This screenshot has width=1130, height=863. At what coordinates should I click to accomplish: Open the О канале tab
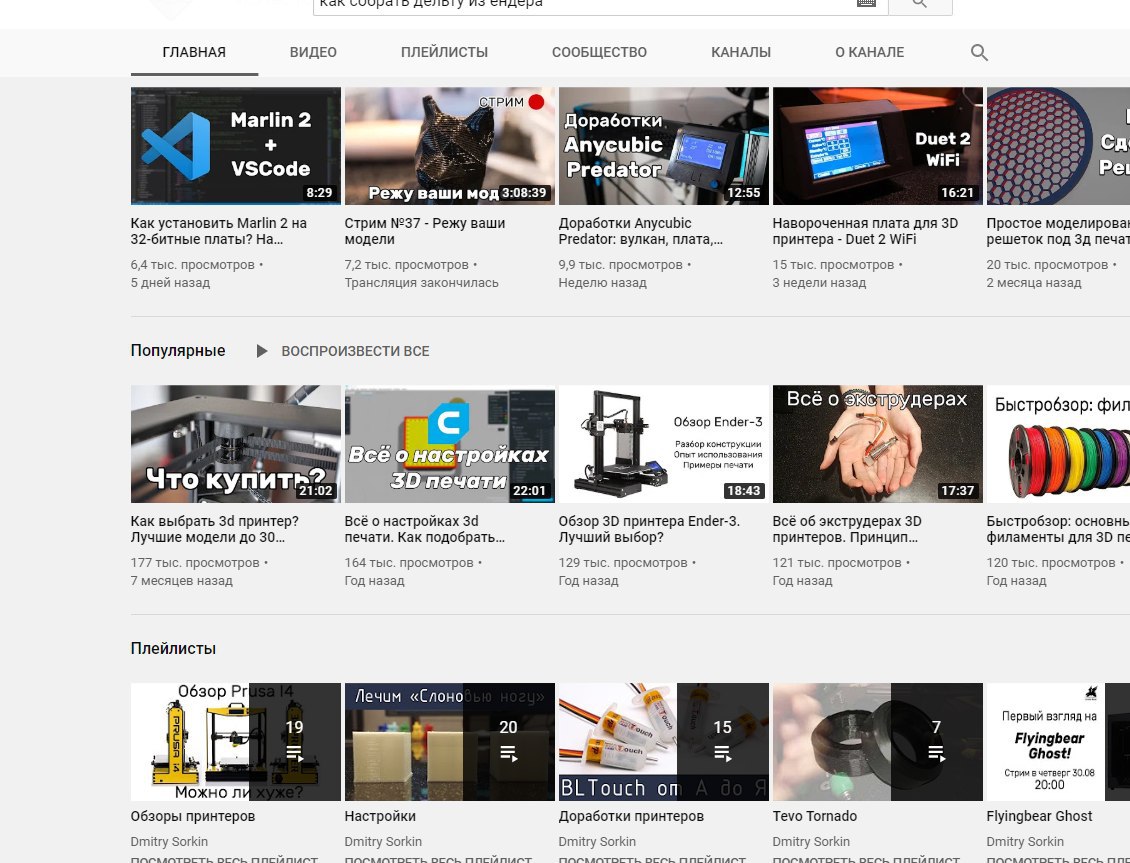869,52
